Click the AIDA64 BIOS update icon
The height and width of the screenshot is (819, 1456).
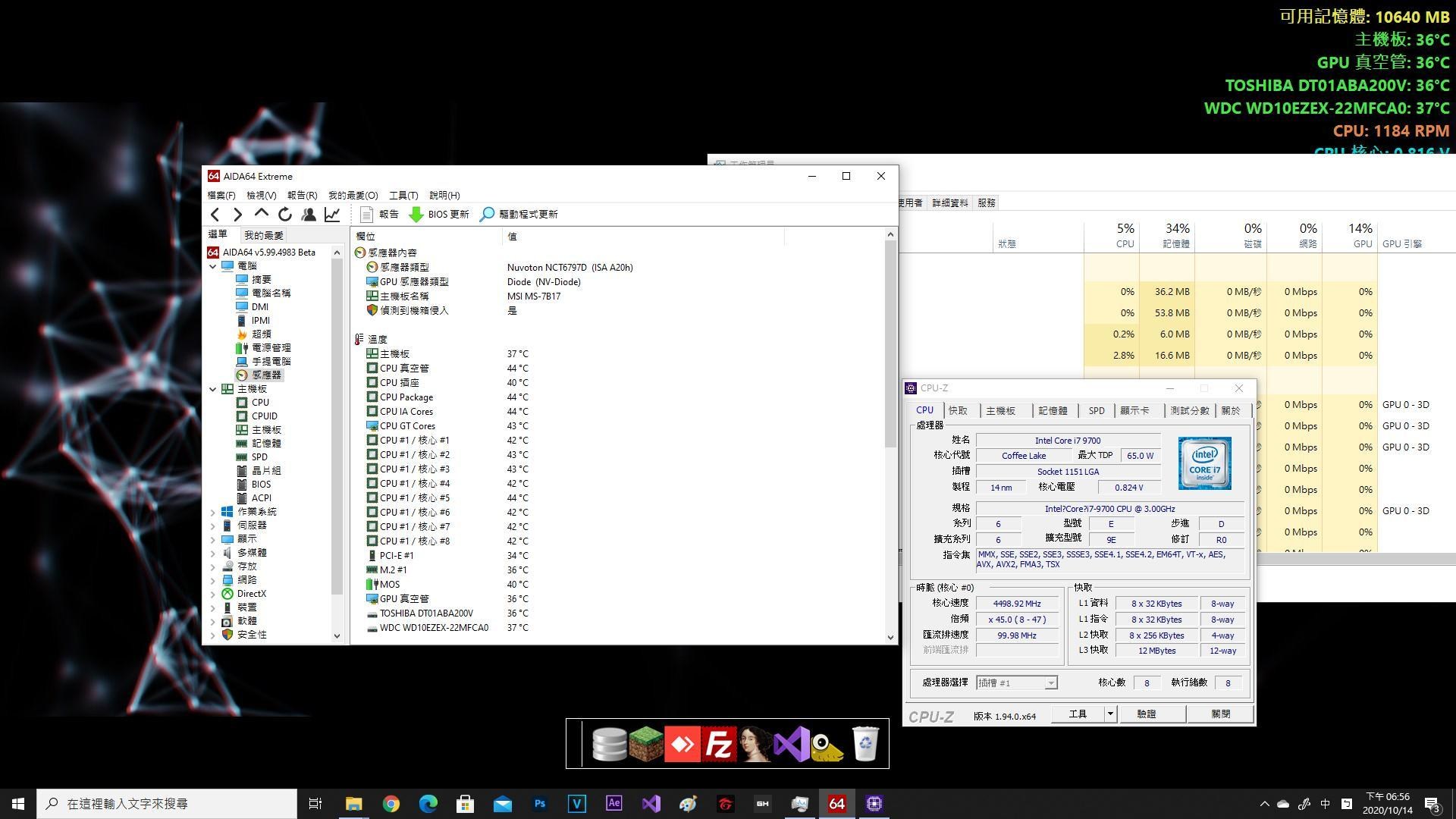[418, 214]
